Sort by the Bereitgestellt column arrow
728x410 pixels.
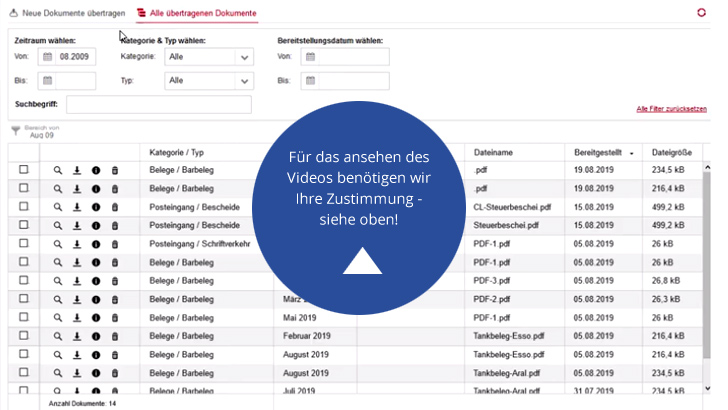(x=631, y=152)
